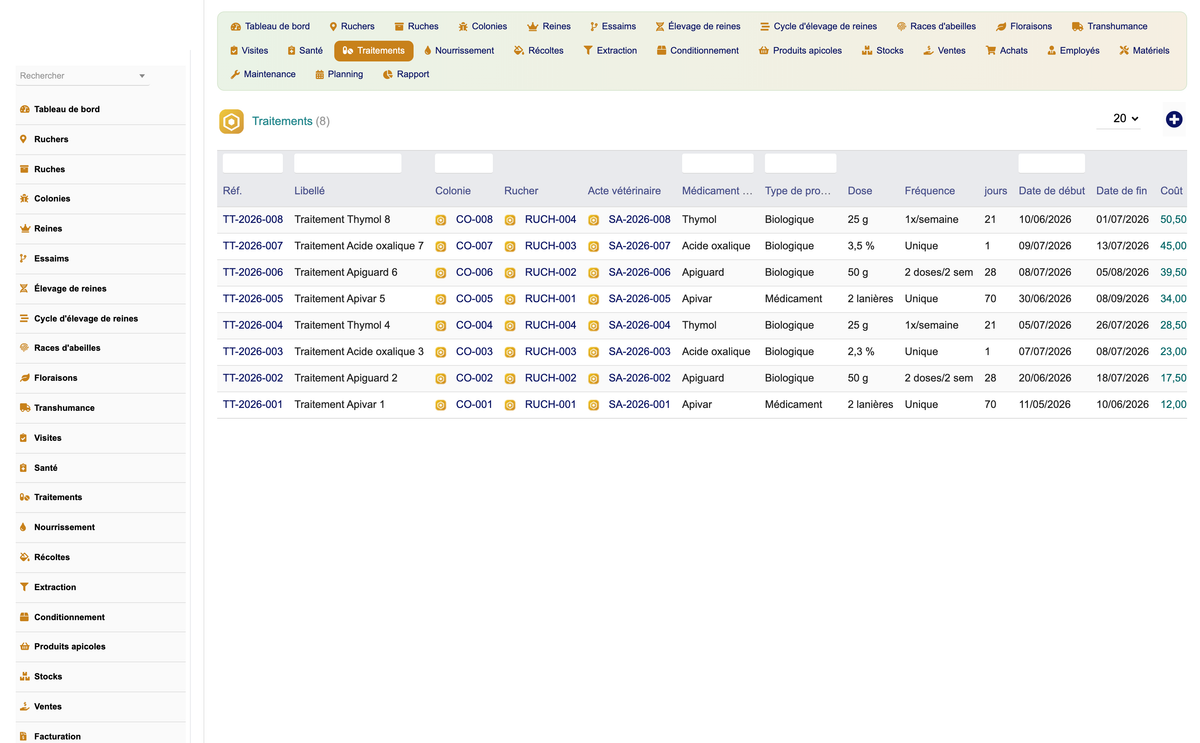The width and height of the screenshot is (1200, 743).
Task: Click top nav Rapport pie-chart icon
Action: click(x=388, y=75)
